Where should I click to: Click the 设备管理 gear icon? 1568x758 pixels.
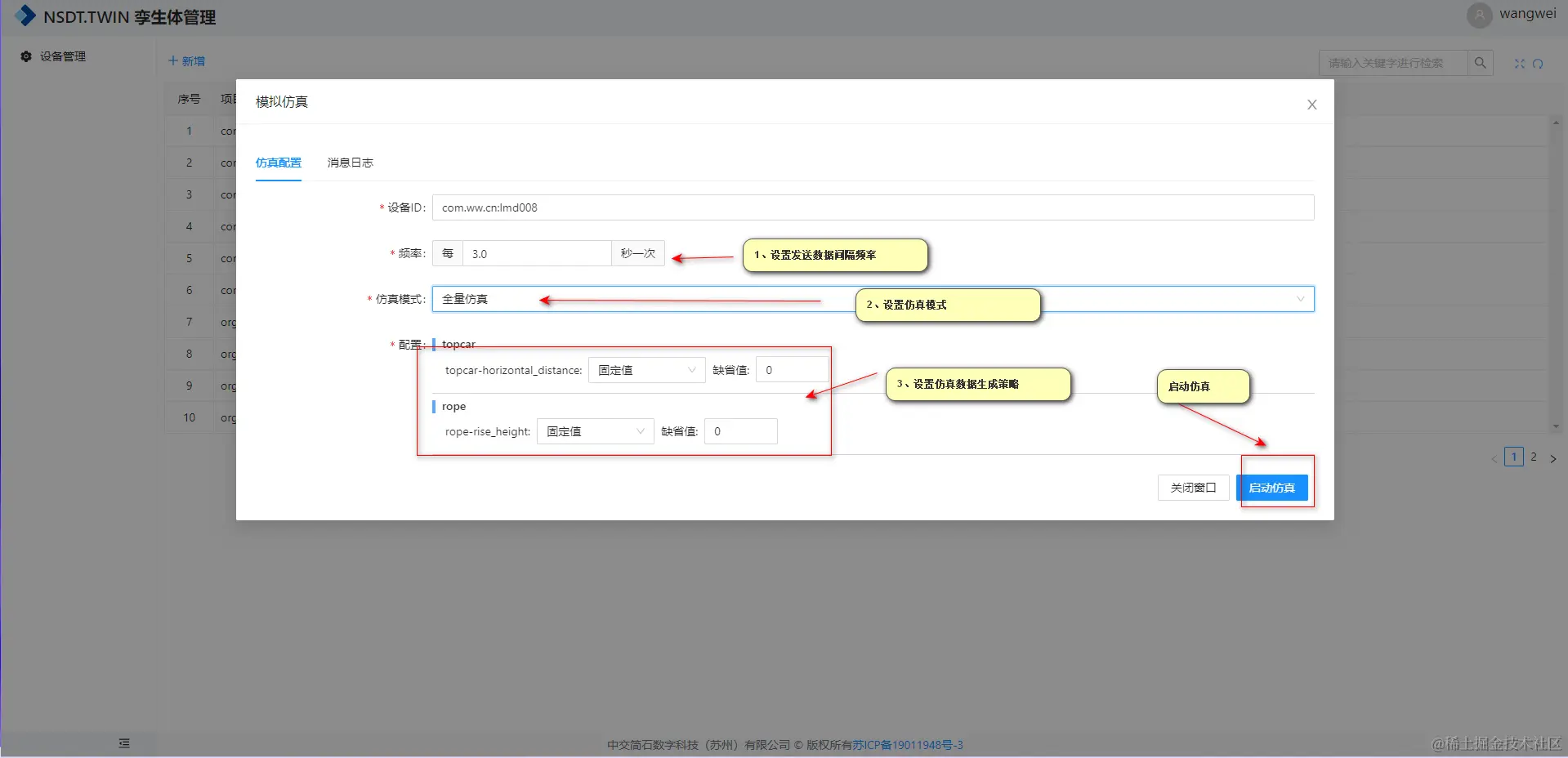tap(26, 56)
